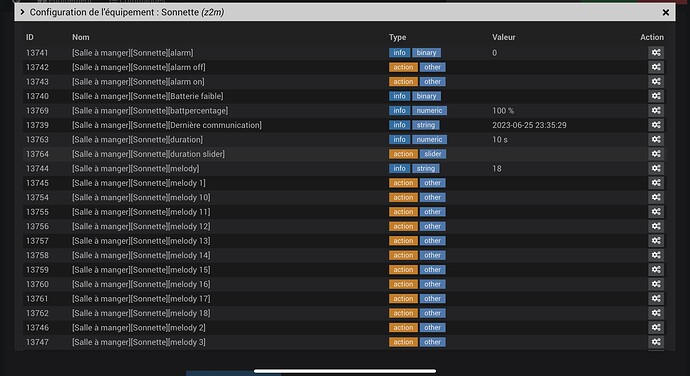The width and height of the screenshot is (690, 376).
Task: Click the orange action tag for melody 10
Action: coord(403,197)
